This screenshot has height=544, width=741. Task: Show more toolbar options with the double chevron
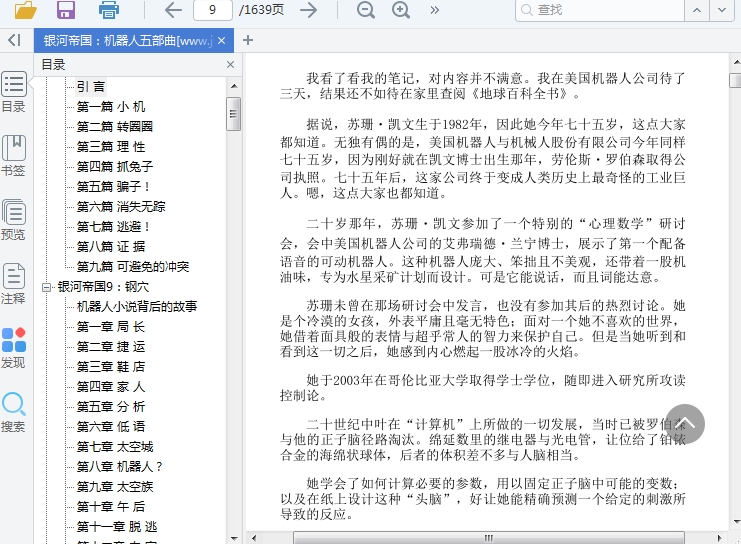[434, 10]
